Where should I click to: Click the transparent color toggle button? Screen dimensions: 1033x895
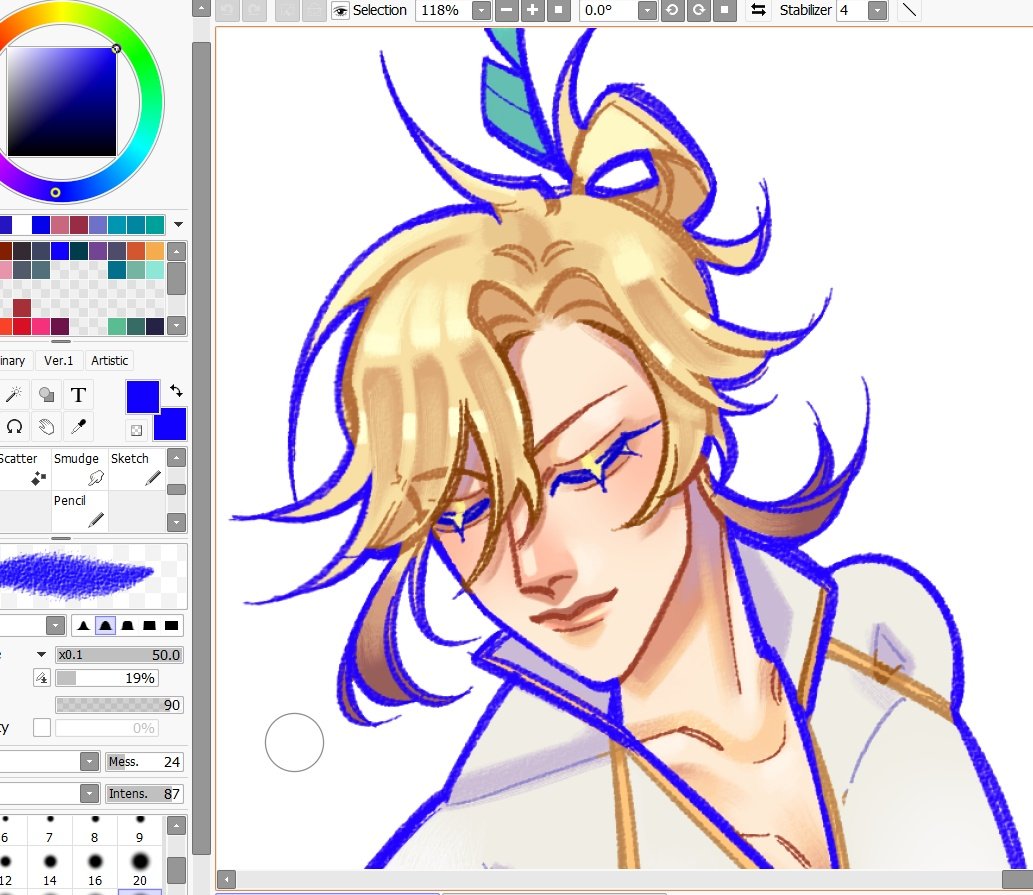click(x=136, y=430)
